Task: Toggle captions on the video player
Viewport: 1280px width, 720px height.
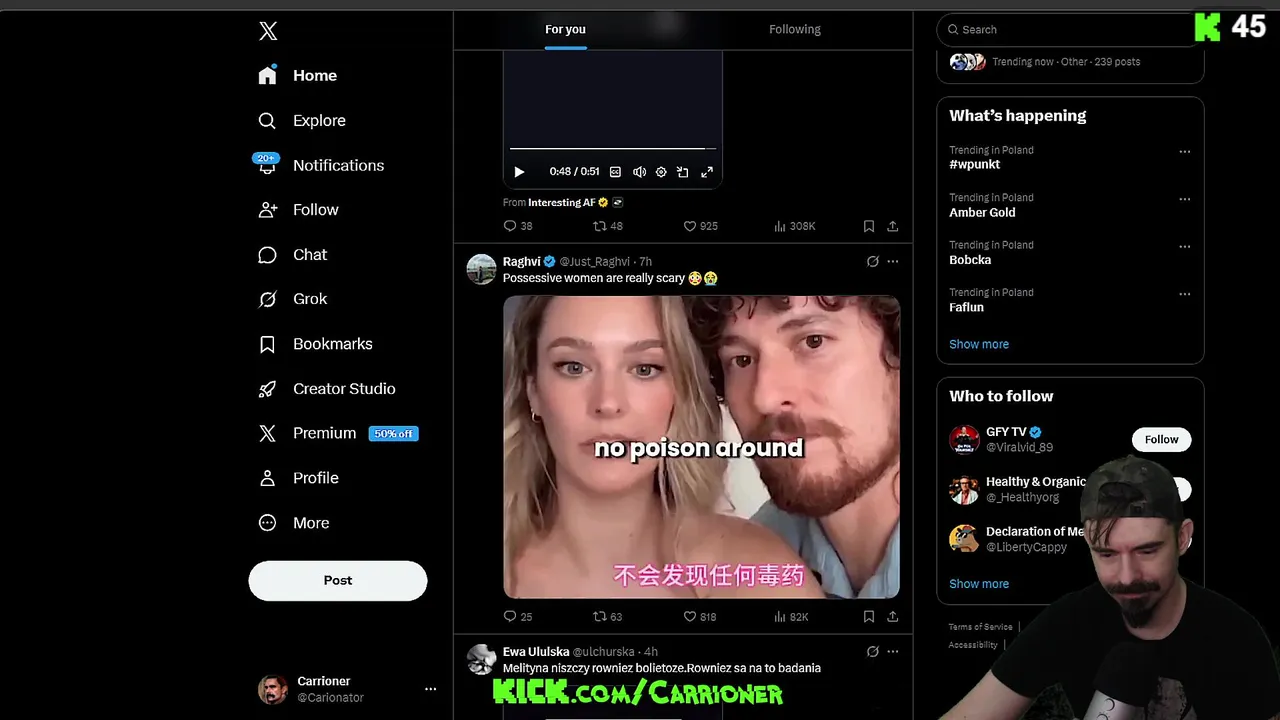Action: 615,172
